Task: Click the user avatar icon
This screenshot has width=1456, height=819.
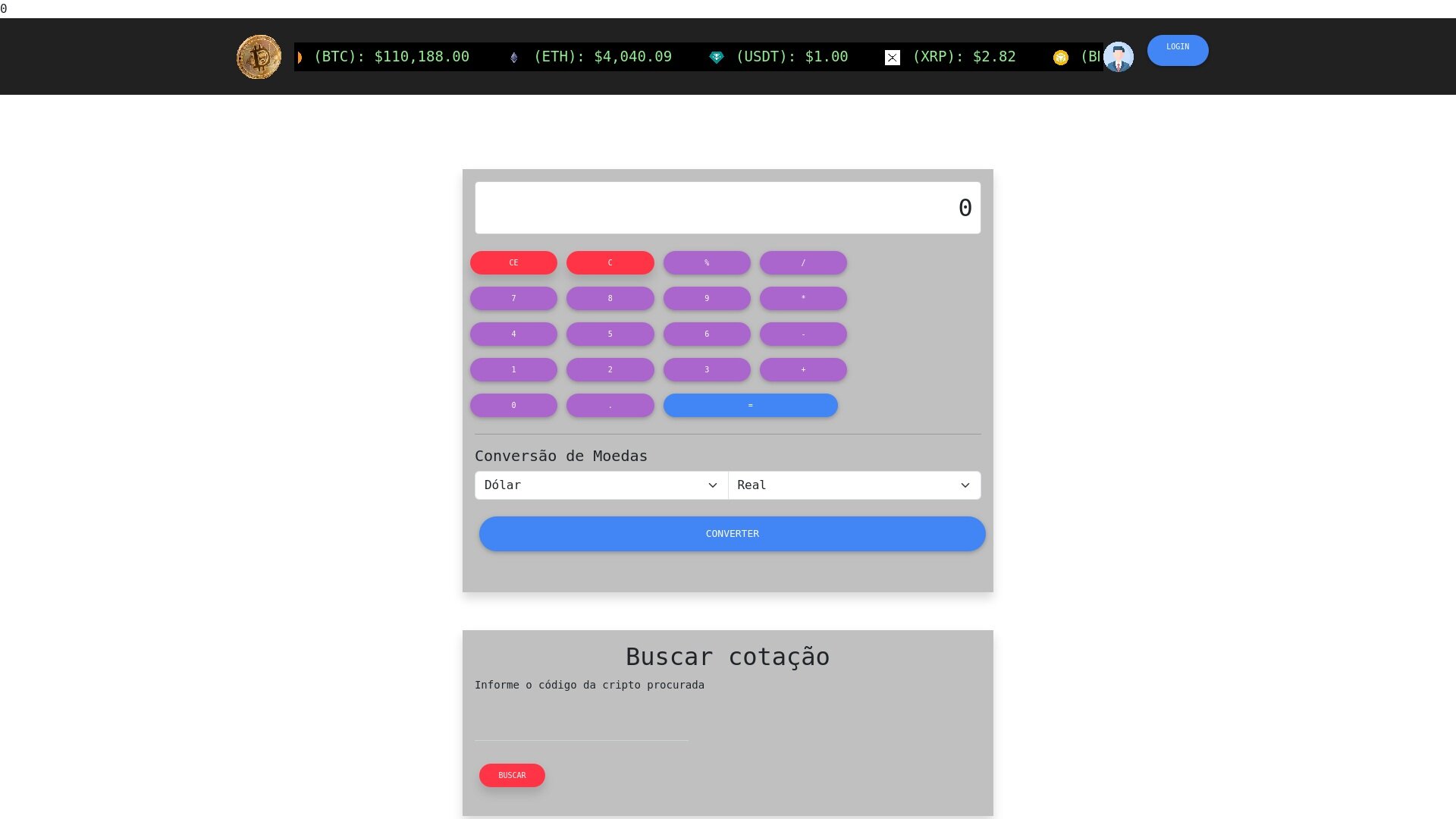Action: pos(1119,57)
